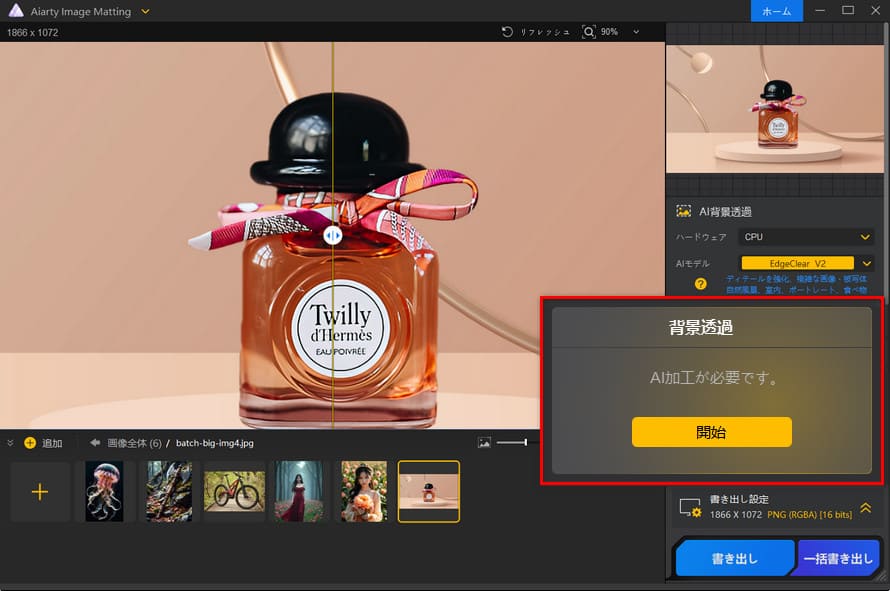Collapse the thumbnail strip with double chevron
The height and width of the screenshot is (591, 890).
pos(10,443)
